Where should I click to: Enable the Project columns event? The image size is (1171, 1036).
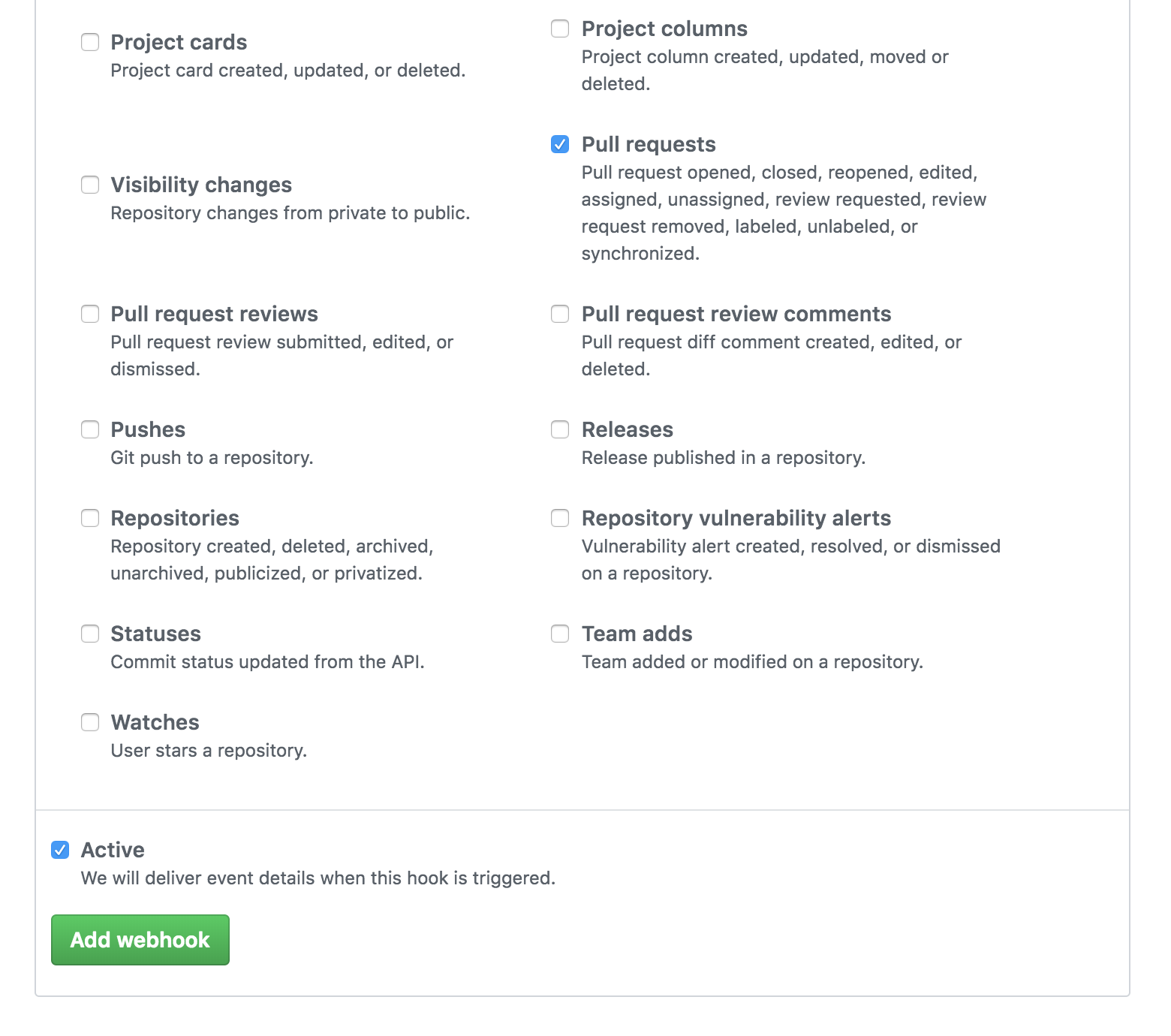(560, 29)
